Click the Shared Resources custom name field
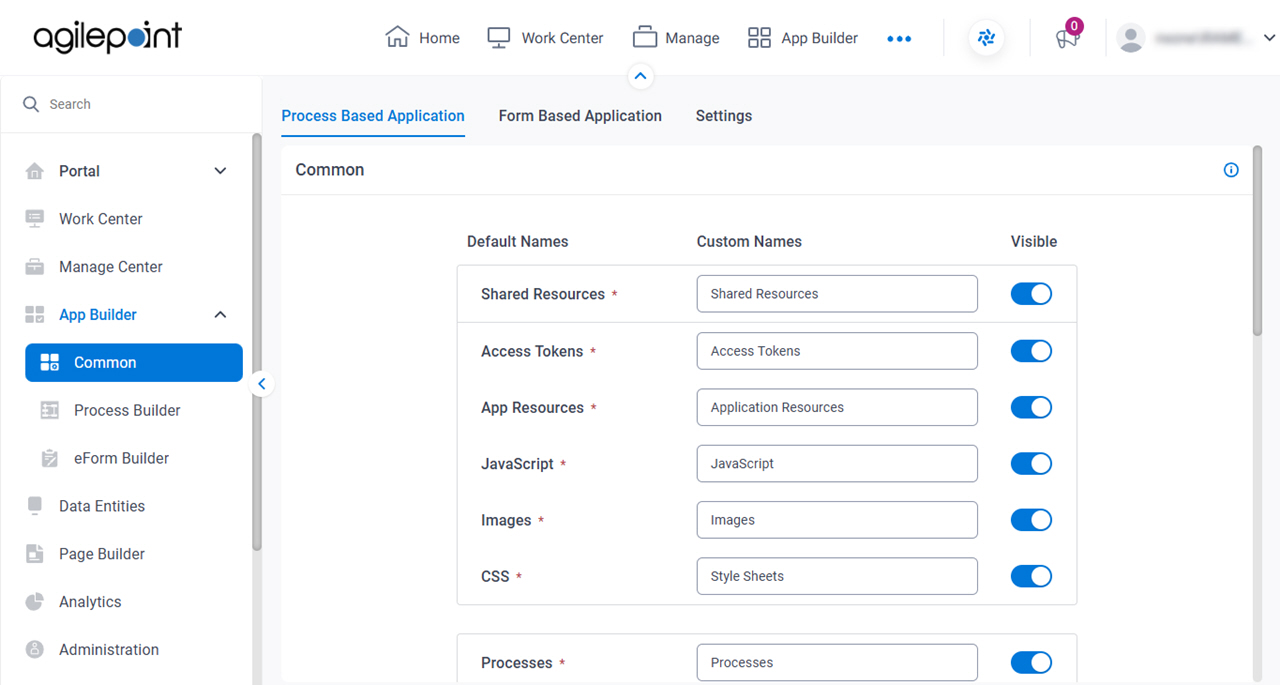Screen dimensions: 1280x685 tap(837, 294)
